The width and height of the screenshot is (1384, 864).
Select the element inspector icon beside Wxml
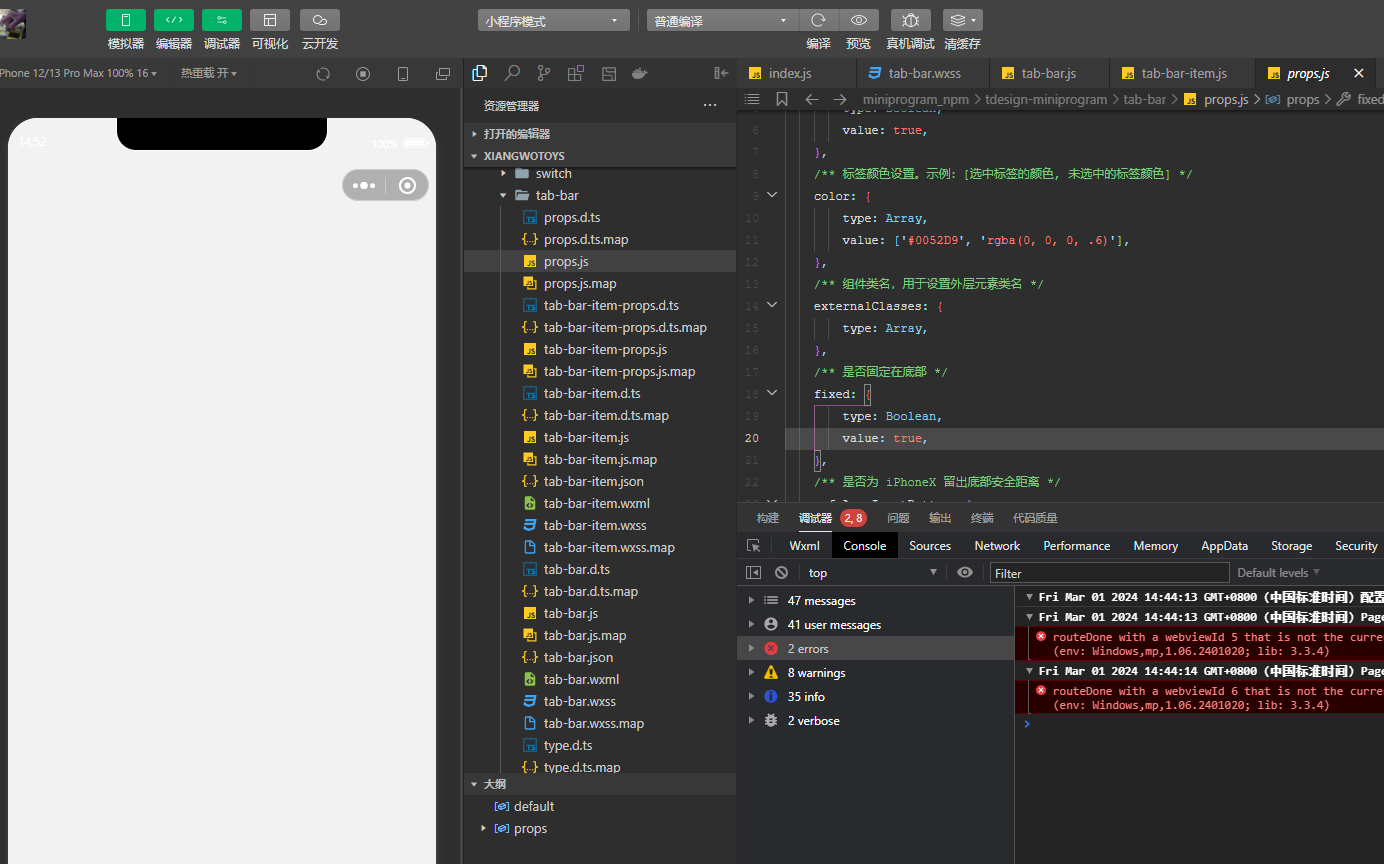754,546
